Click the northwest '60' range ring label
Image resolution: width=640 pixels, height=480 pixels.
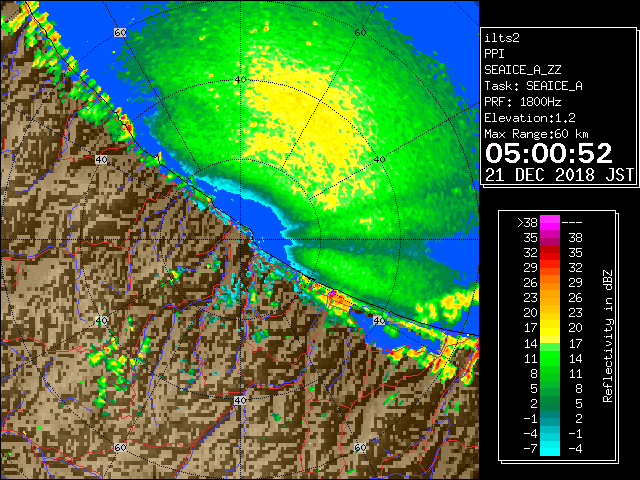(x=120, y=32)
